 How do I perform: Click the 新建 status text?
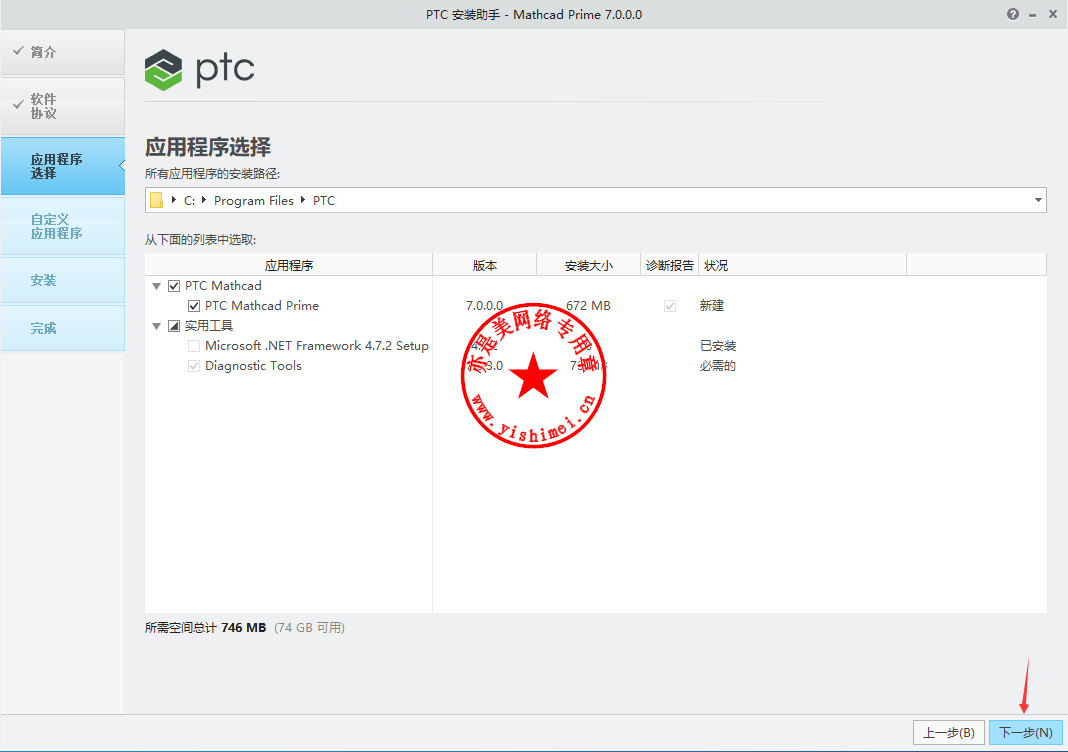coord(712,306)
